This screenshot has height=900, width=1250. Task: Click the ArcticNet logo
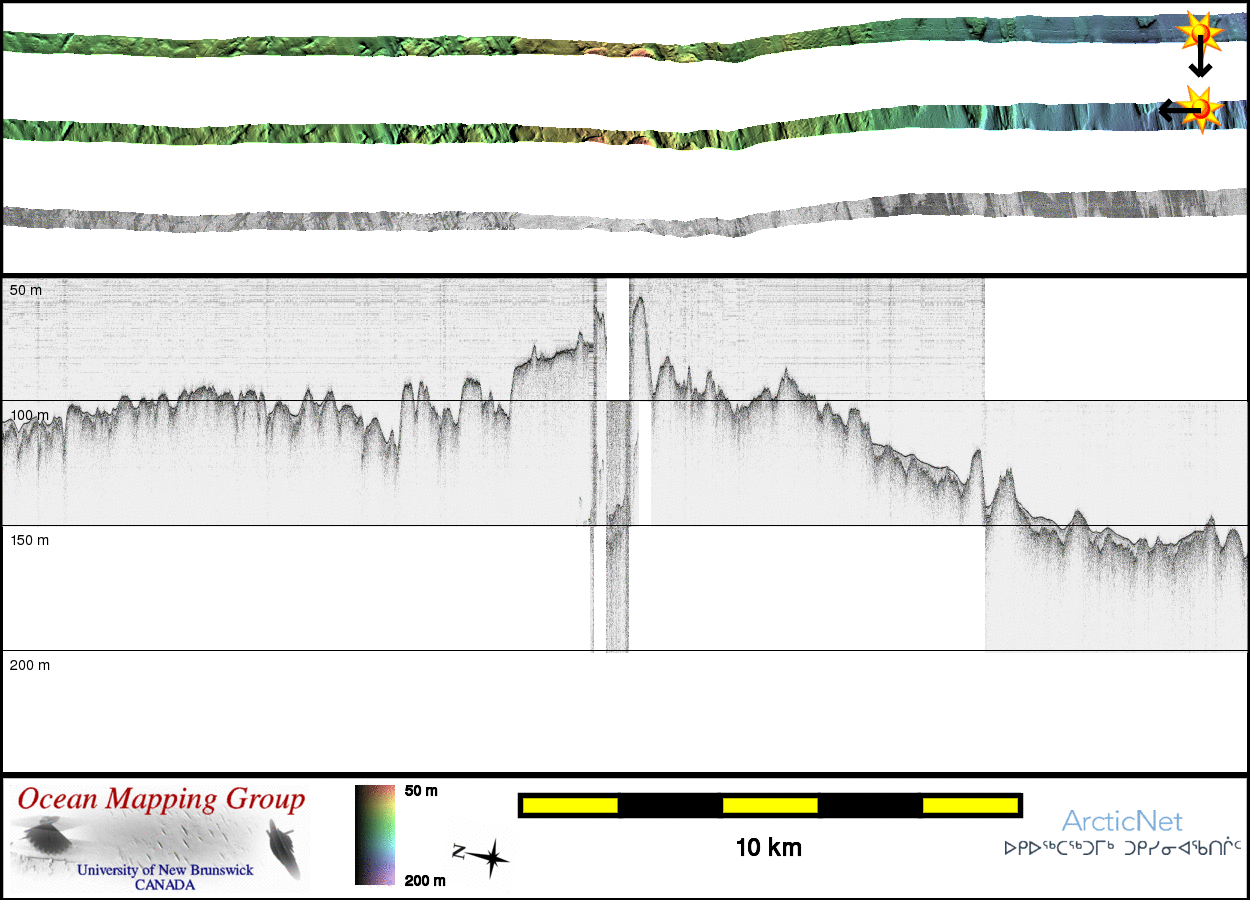click(1122, 822)
